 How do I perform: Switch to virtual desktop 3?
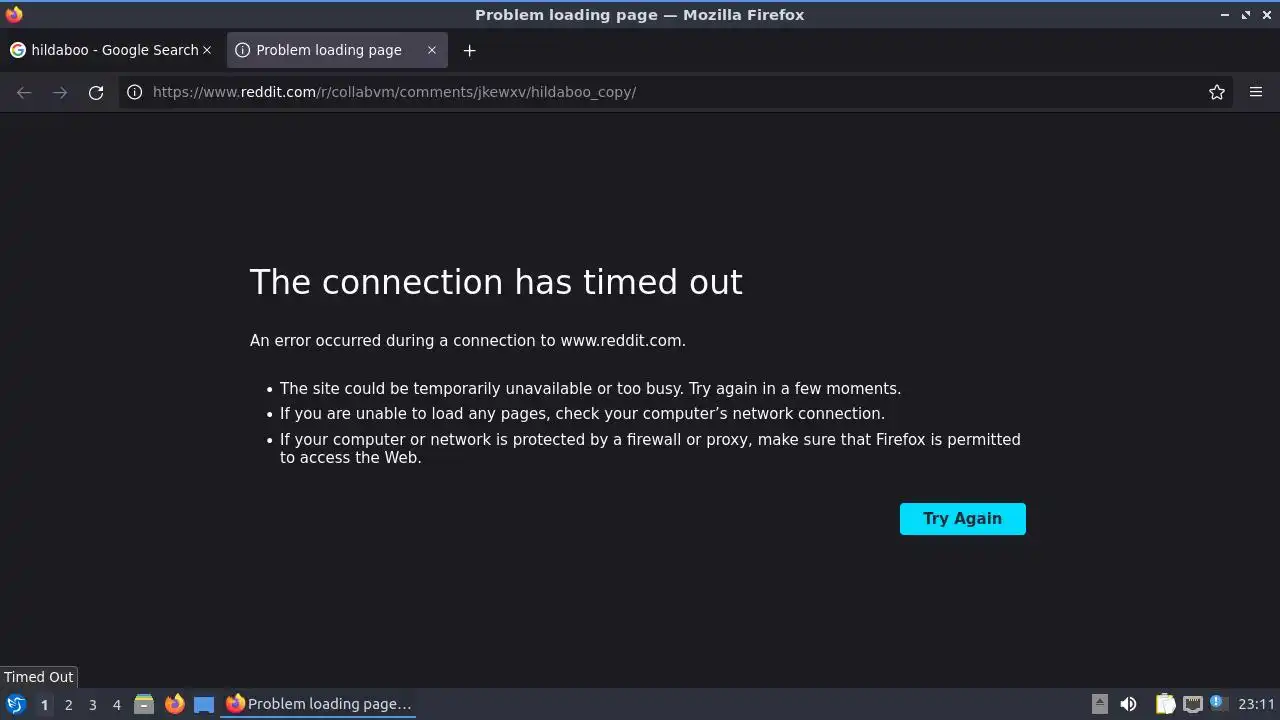(92, 704)
